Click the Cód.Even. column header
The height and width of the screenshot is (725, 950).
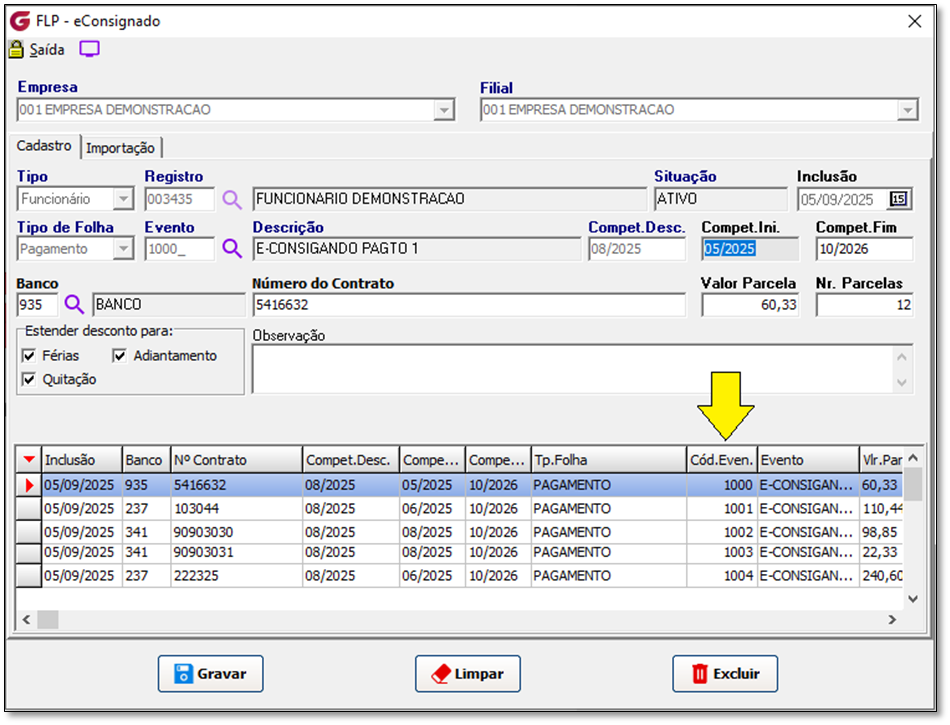[x=722, y=460]
